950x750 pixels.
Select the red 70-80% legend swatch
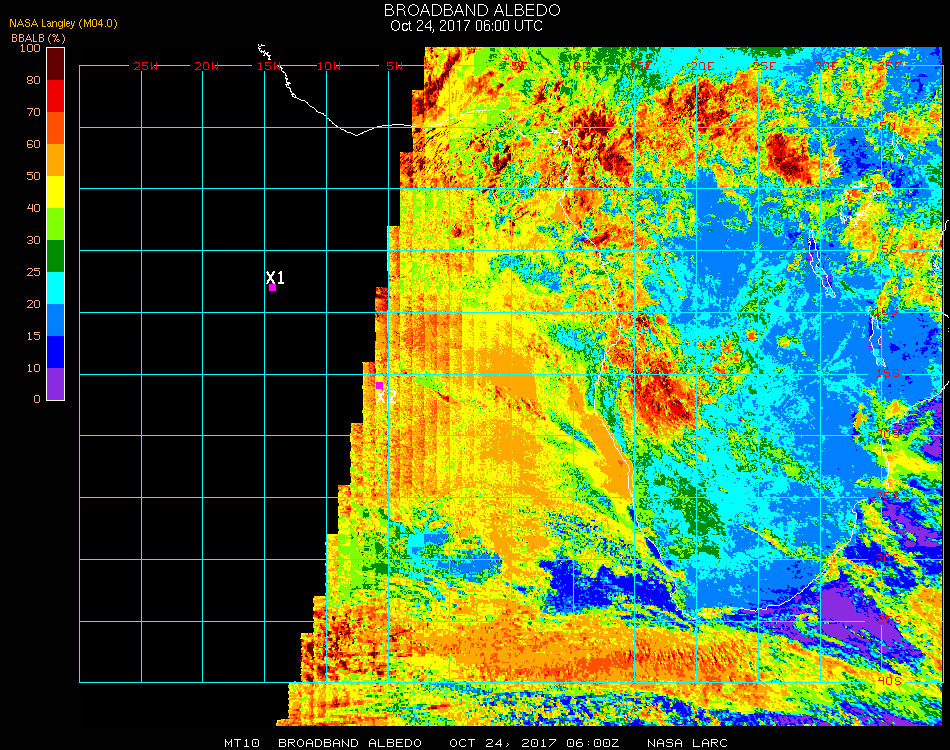click(x=56, y=96)
